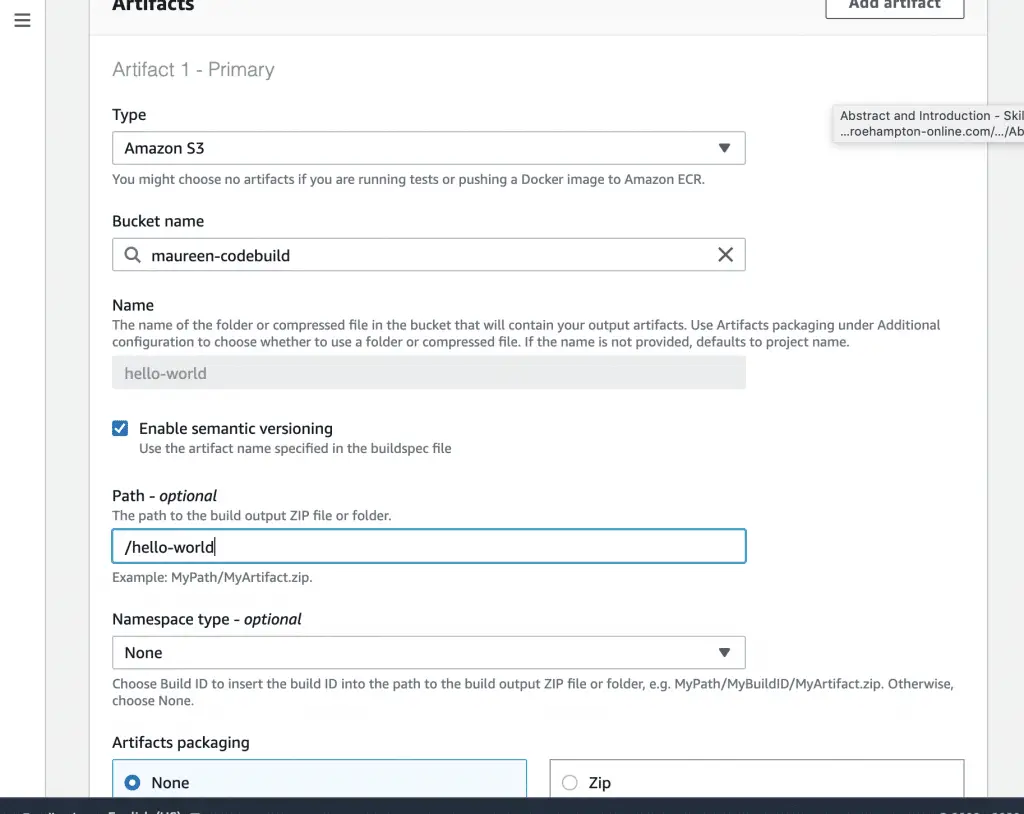1024x814 pixels.
Task: Expand the Namespace type dropdown showing None
Action: [428, 653]
